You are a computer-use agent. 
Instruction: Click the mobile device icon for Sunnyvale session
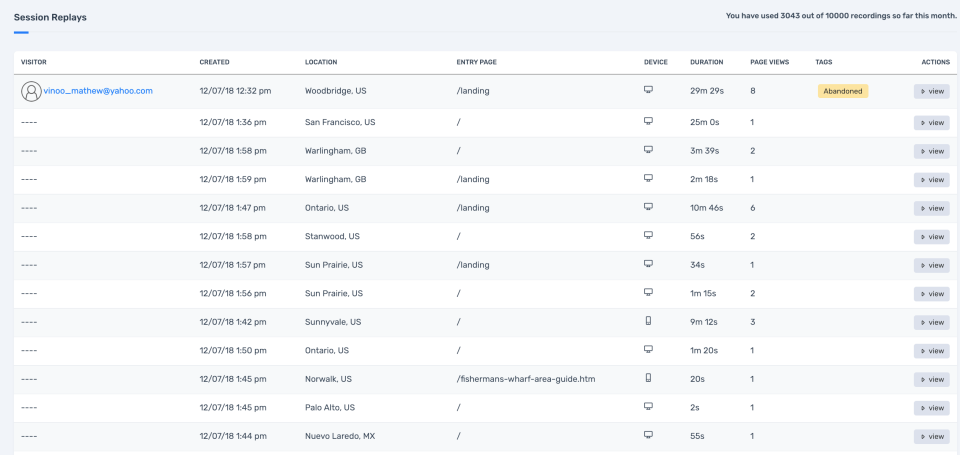coord(648,322)
